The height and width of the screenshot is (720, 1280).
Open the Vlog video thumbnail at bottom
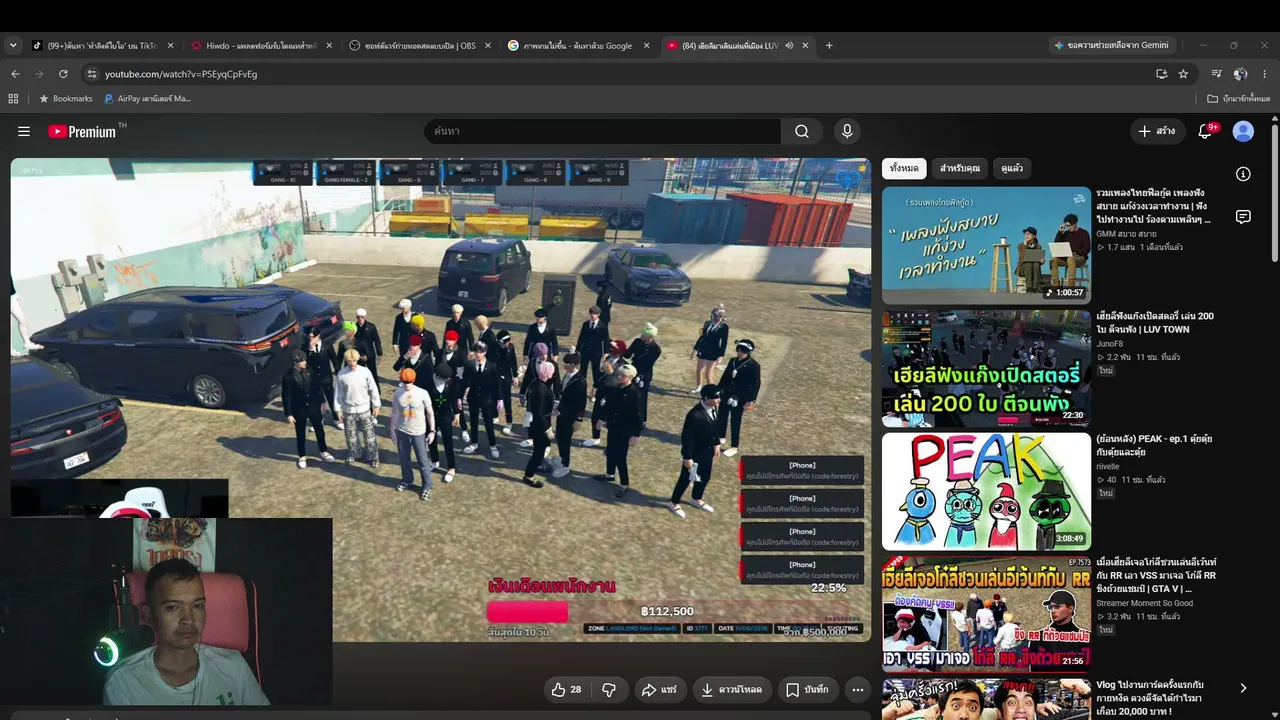tap(986, 699)
